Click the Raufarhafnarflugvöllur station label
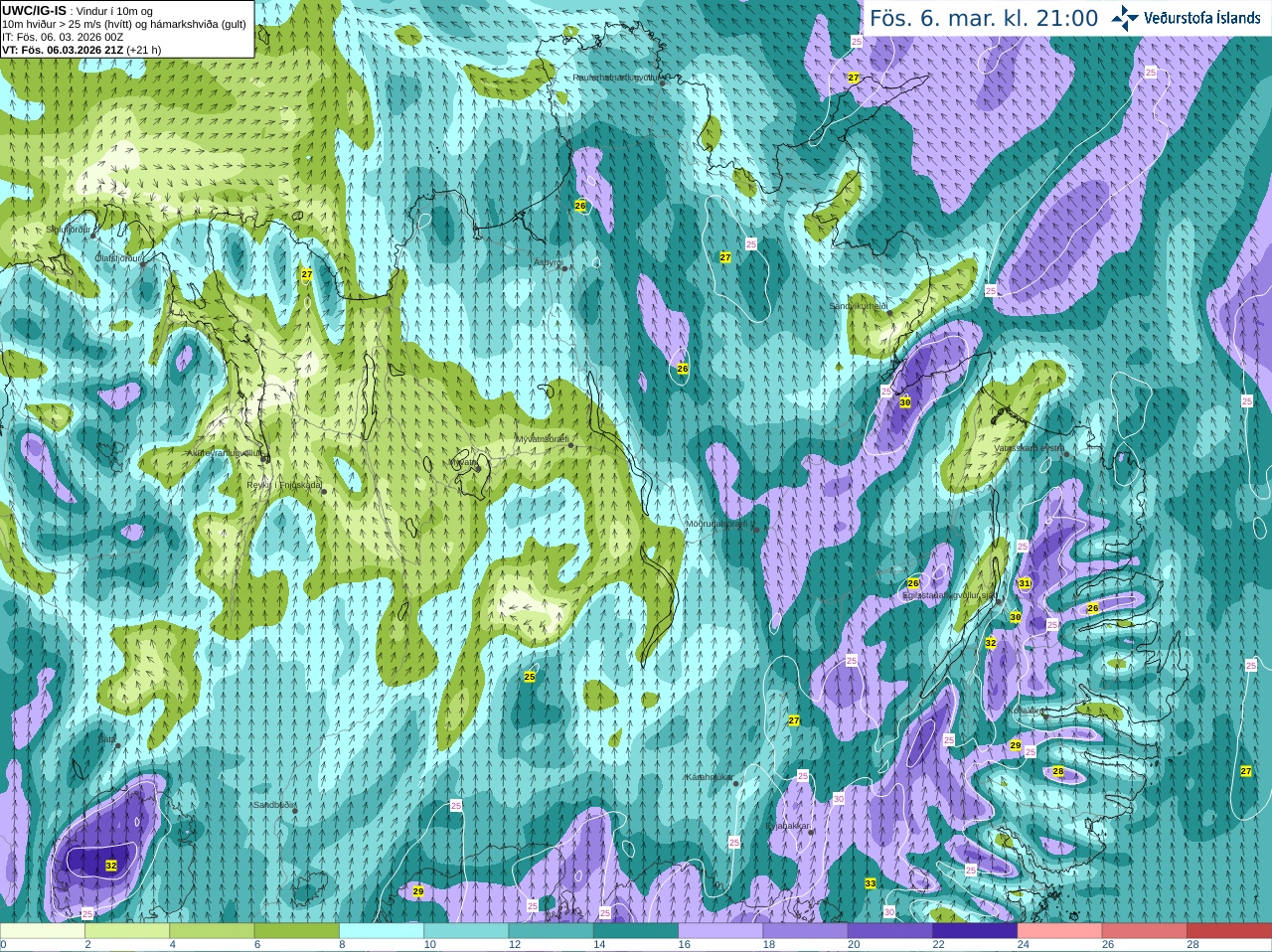Viewport: 1272px width, 952px height. click(616, 78)
